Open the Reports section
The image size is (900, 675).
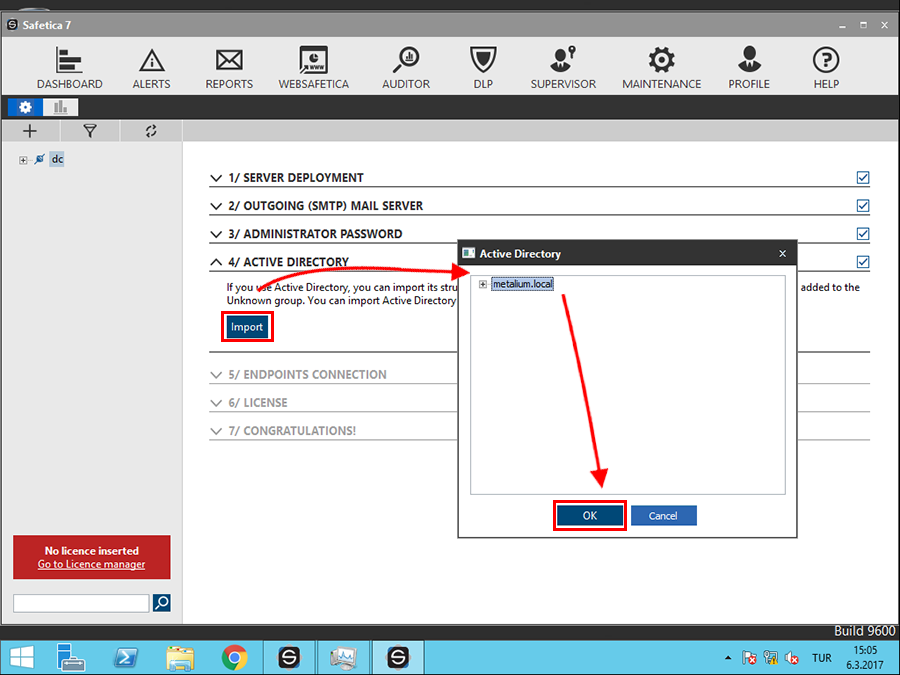(229, 68)
